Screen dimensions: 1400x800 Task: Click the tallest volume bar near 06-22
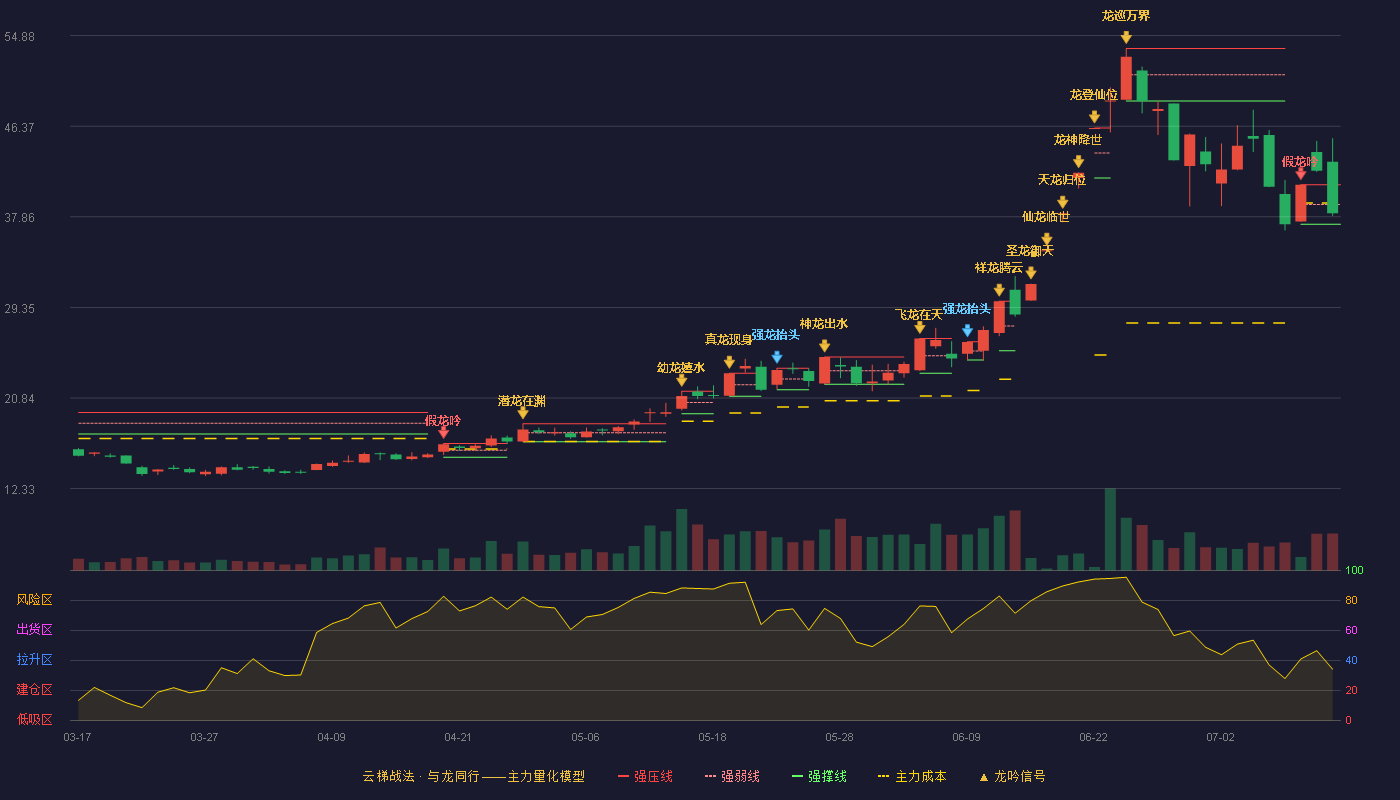coord(1110,529)
